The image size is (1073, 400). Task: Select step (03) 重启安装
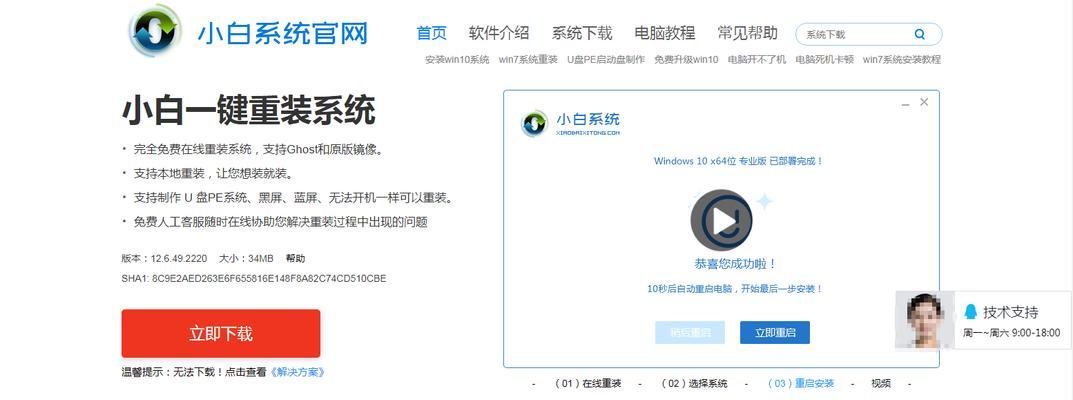(801, 384)
